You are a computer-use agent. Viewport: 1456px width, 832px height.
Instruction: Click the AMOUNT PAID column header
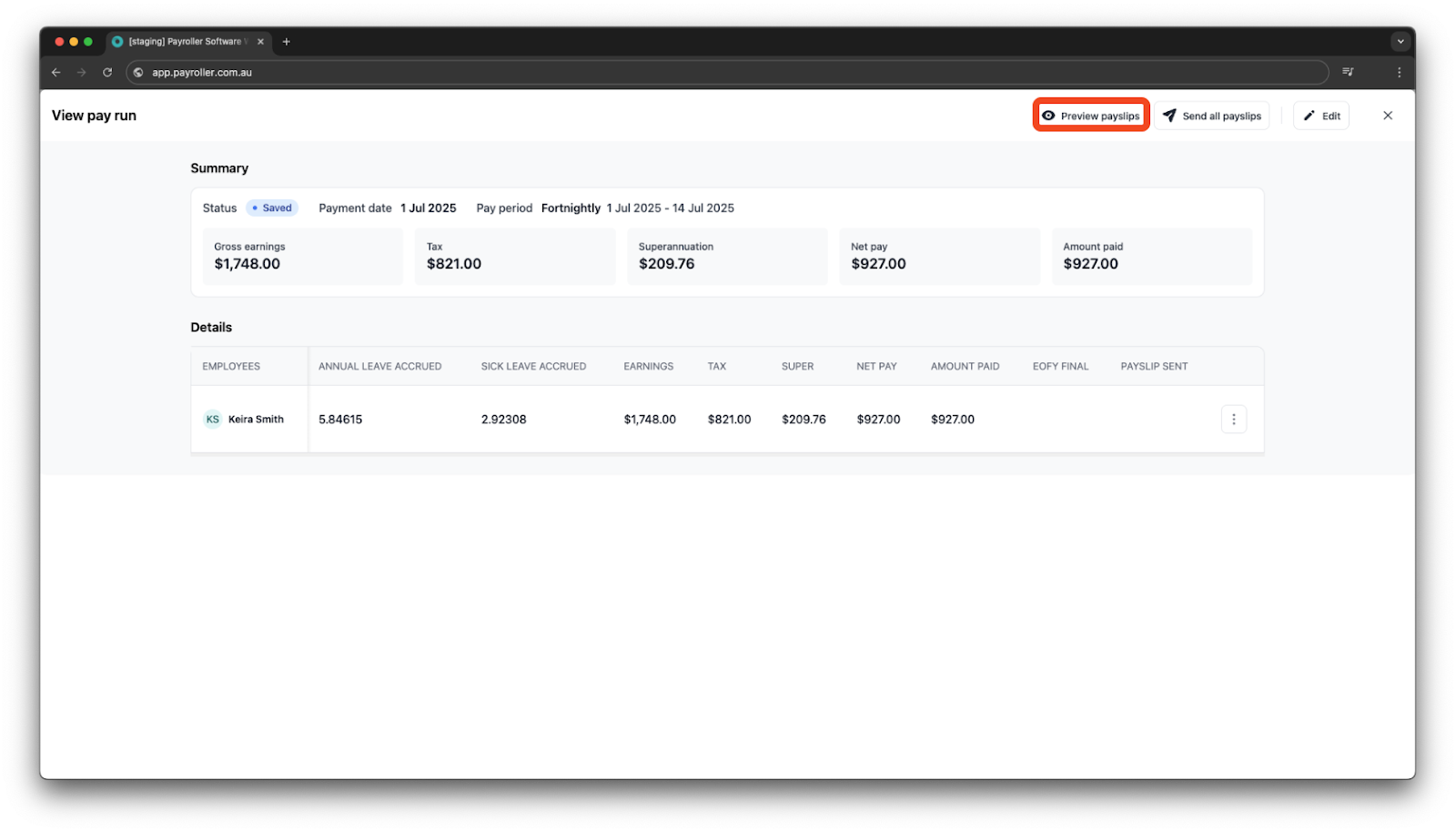[x=965, y=367]
